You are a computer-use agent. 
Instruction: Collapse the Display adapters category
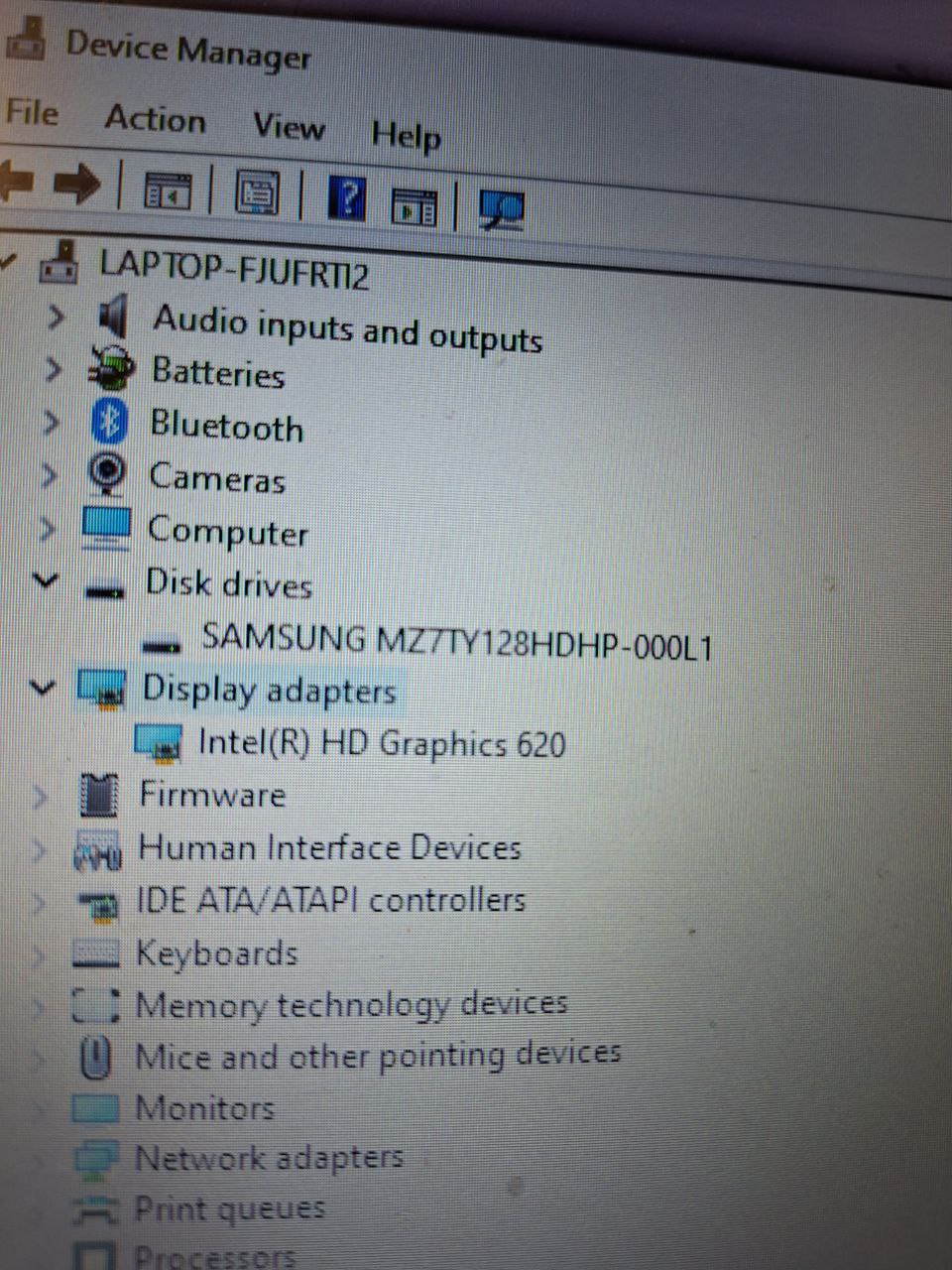click(42, 686)
